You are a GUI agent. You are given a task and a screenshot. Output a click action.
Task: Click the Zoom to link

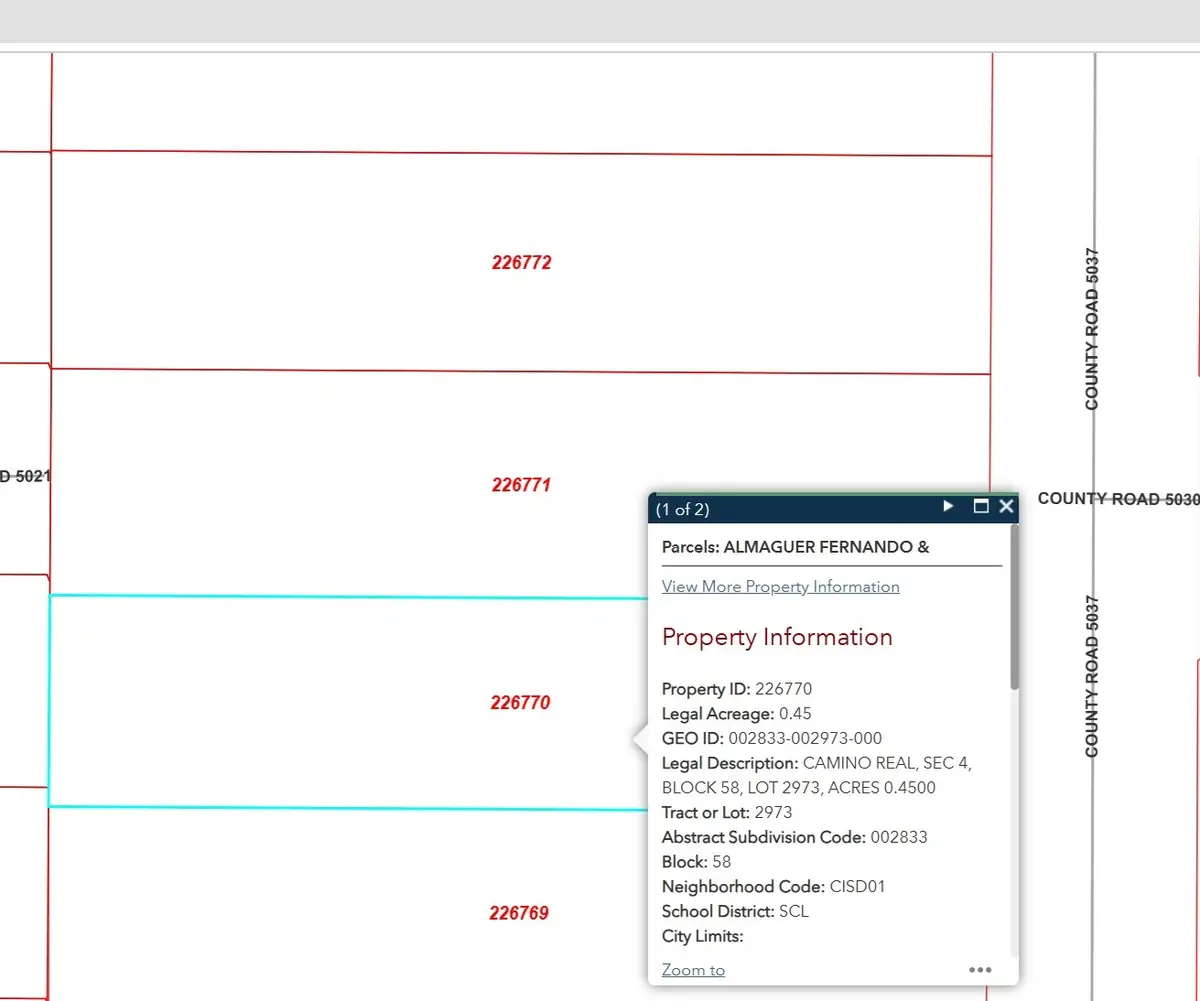pyautogui.click(x=693, y=970)
